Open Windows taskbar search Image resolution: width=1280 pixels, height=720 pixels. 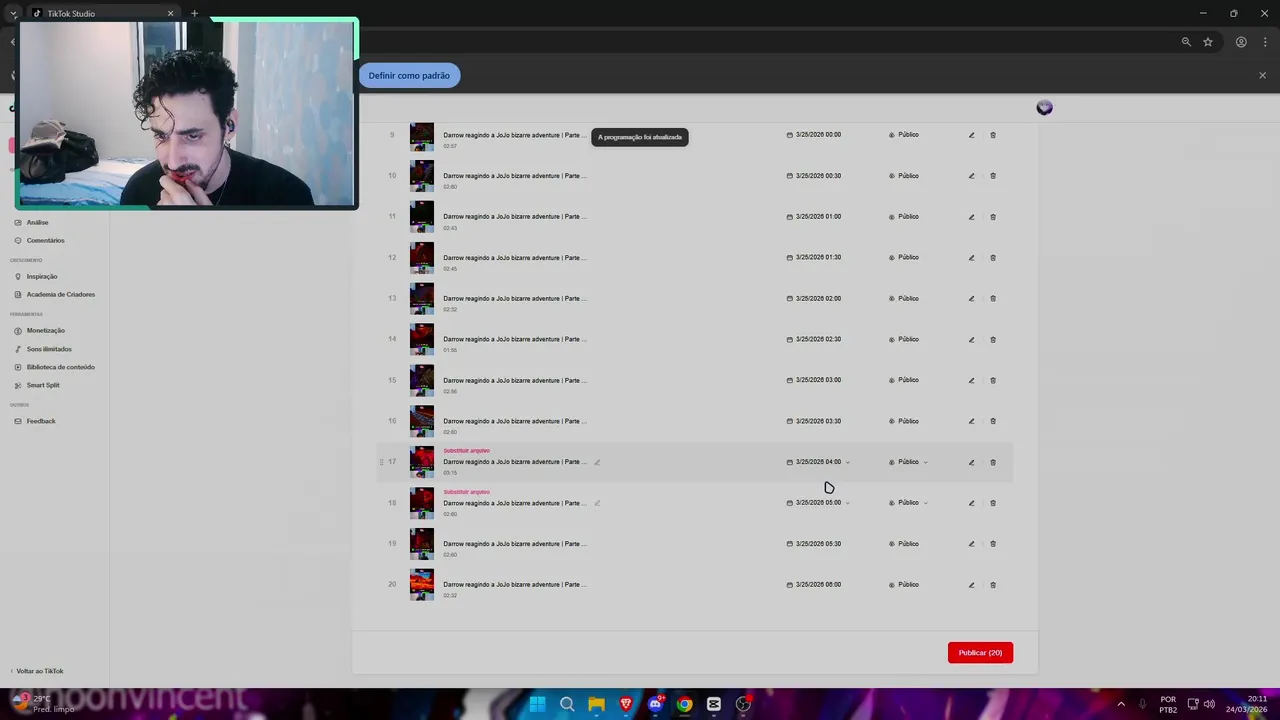pyautogui.click(x=567, y=704)
